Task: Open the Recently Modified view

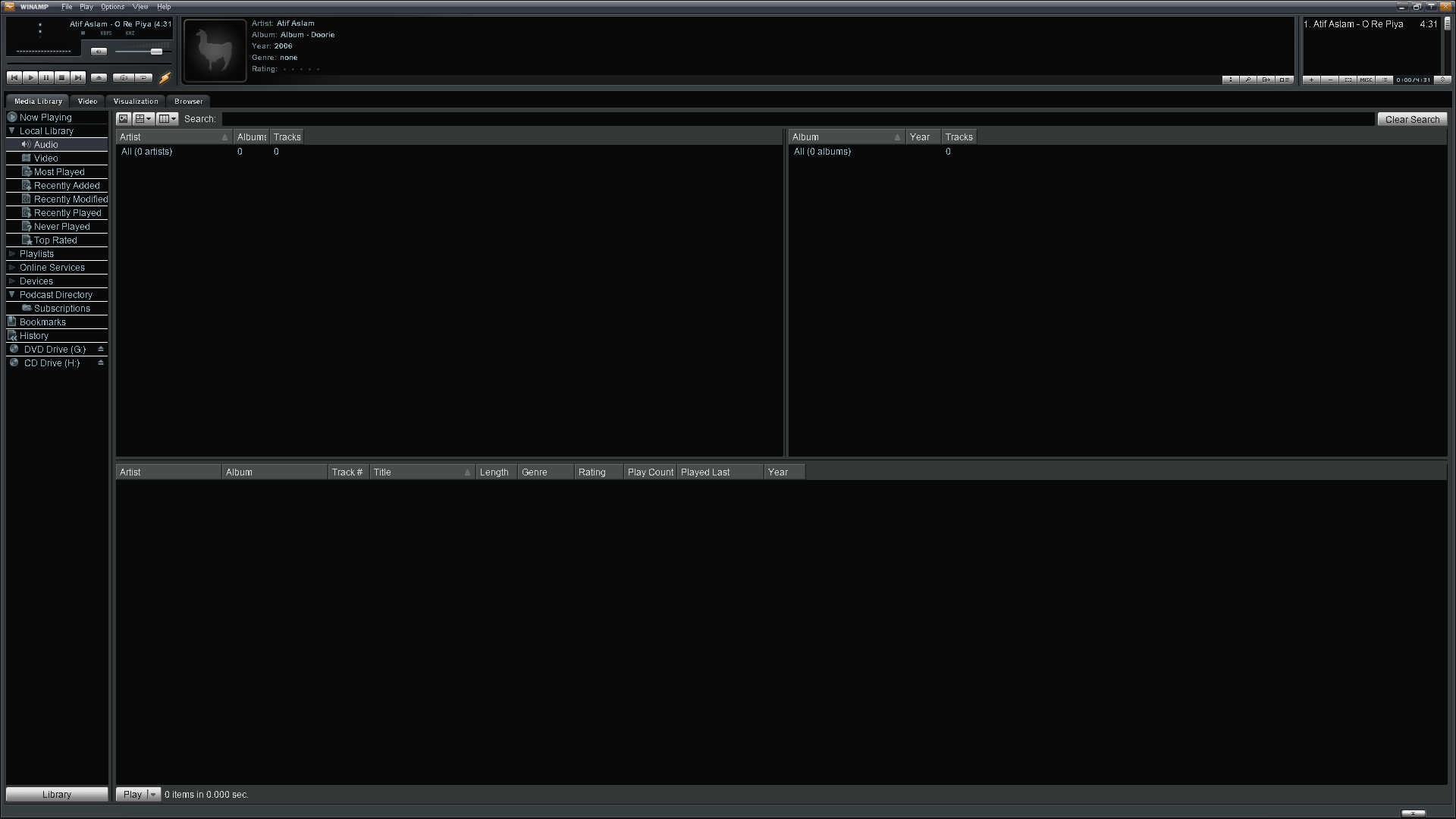Action: 57,199
